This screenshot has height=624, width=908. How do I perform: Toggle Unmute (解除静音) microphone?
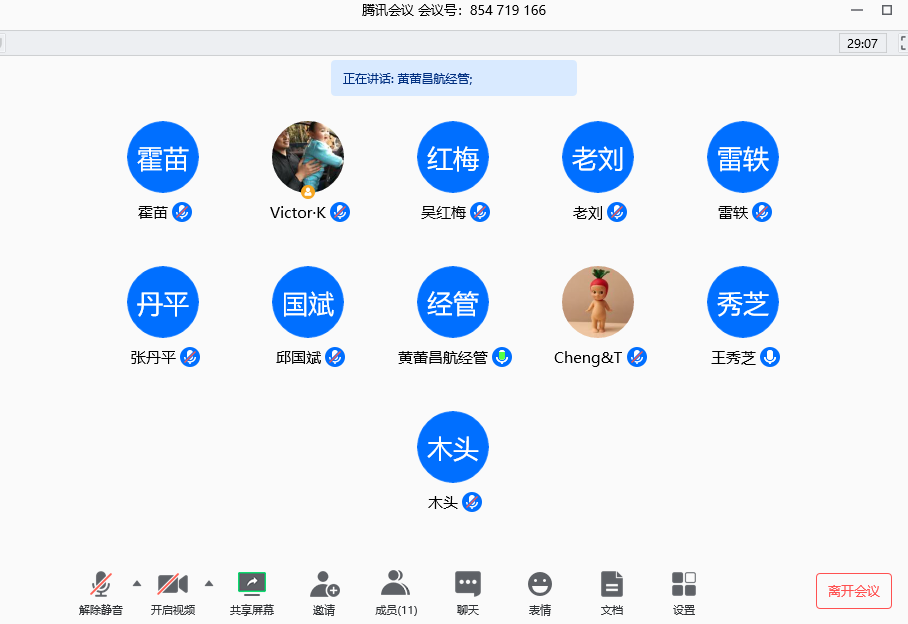click(x=101, y=584)
